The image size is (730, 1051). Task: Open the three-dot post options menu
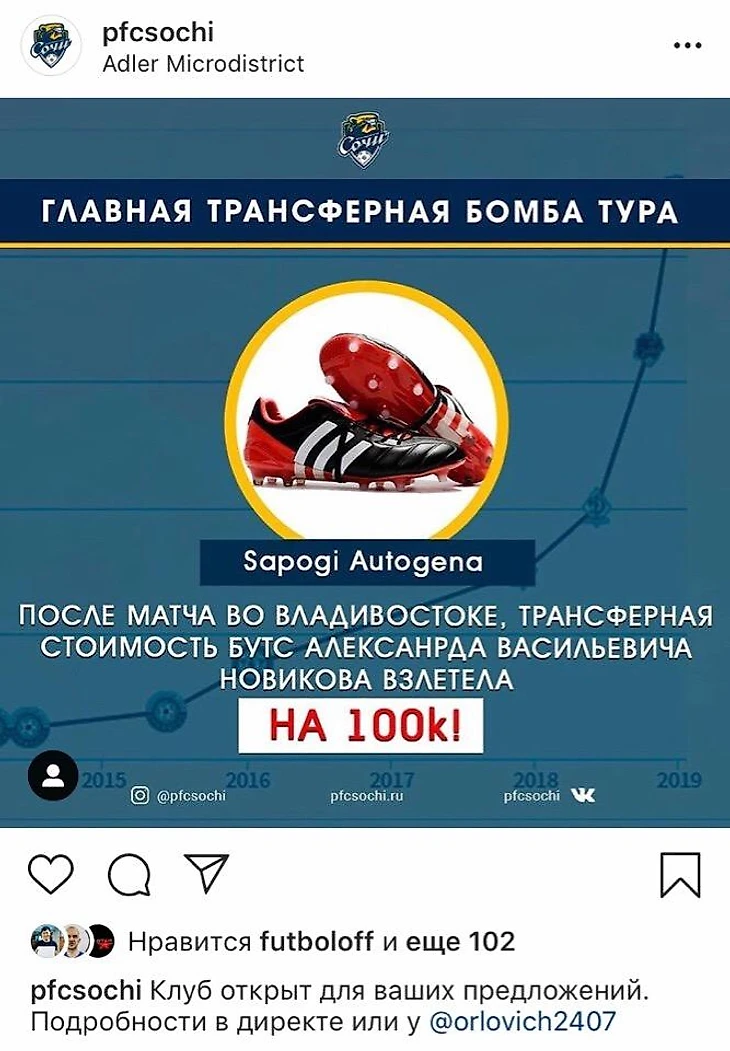(x=687, y=46)
